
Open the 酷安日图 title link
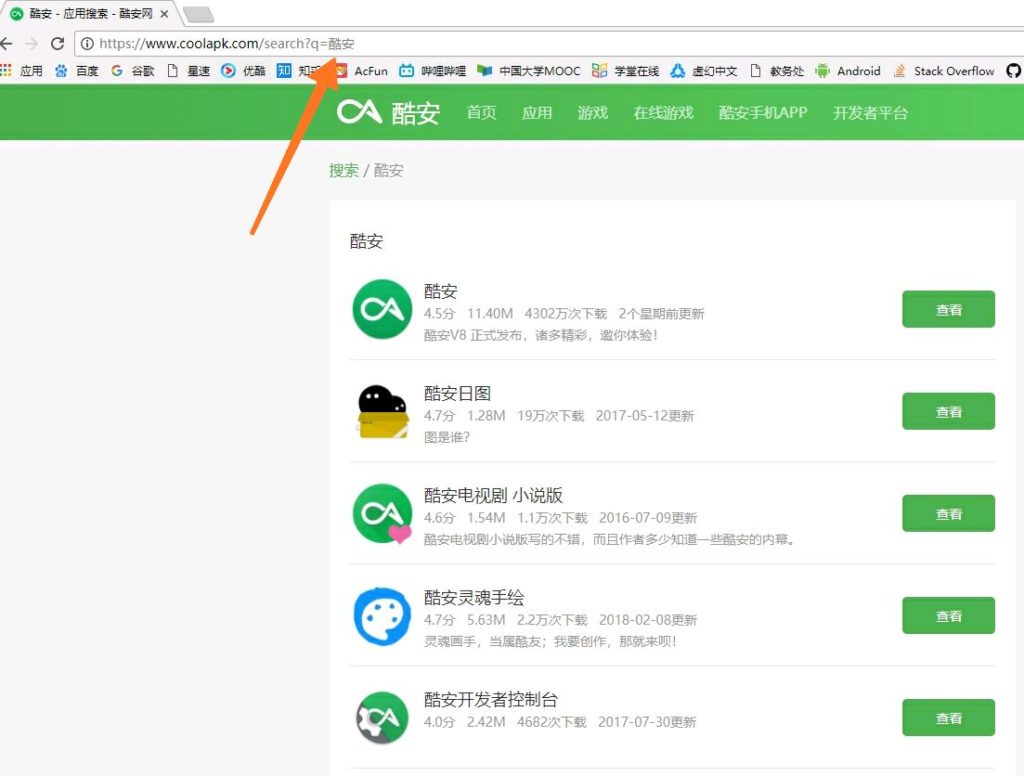[x=457, y=393]
